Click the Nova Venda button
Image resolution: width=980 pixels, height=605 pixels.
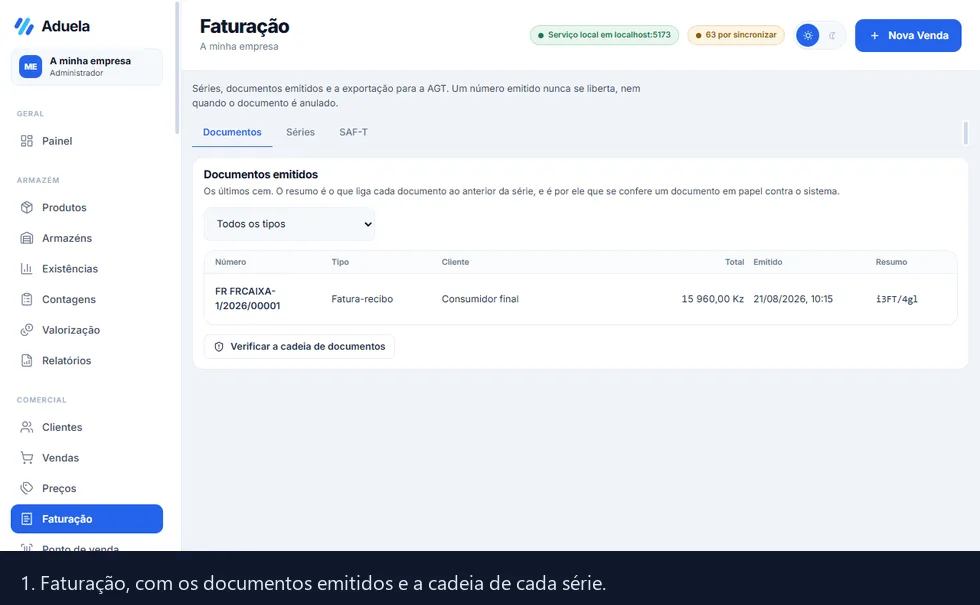(x=908, y=36)
